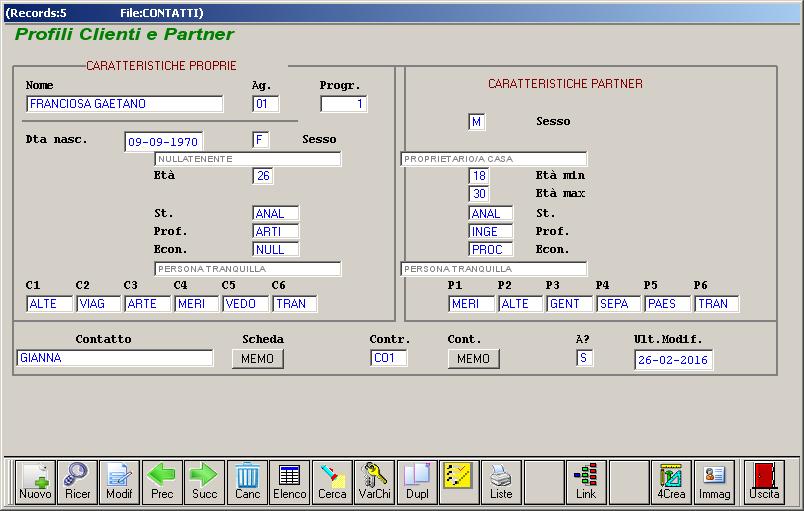The width and height of the screenshot is (804, 511).
Task: Click the partner Econ. field PROC
Action: click(490, 250)
